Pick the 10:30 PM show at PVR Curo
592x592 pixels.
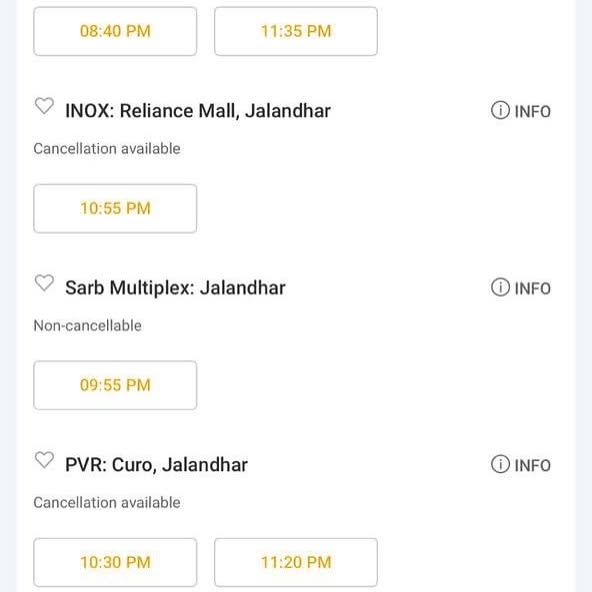pyautogui.click(x=115, y=562)
